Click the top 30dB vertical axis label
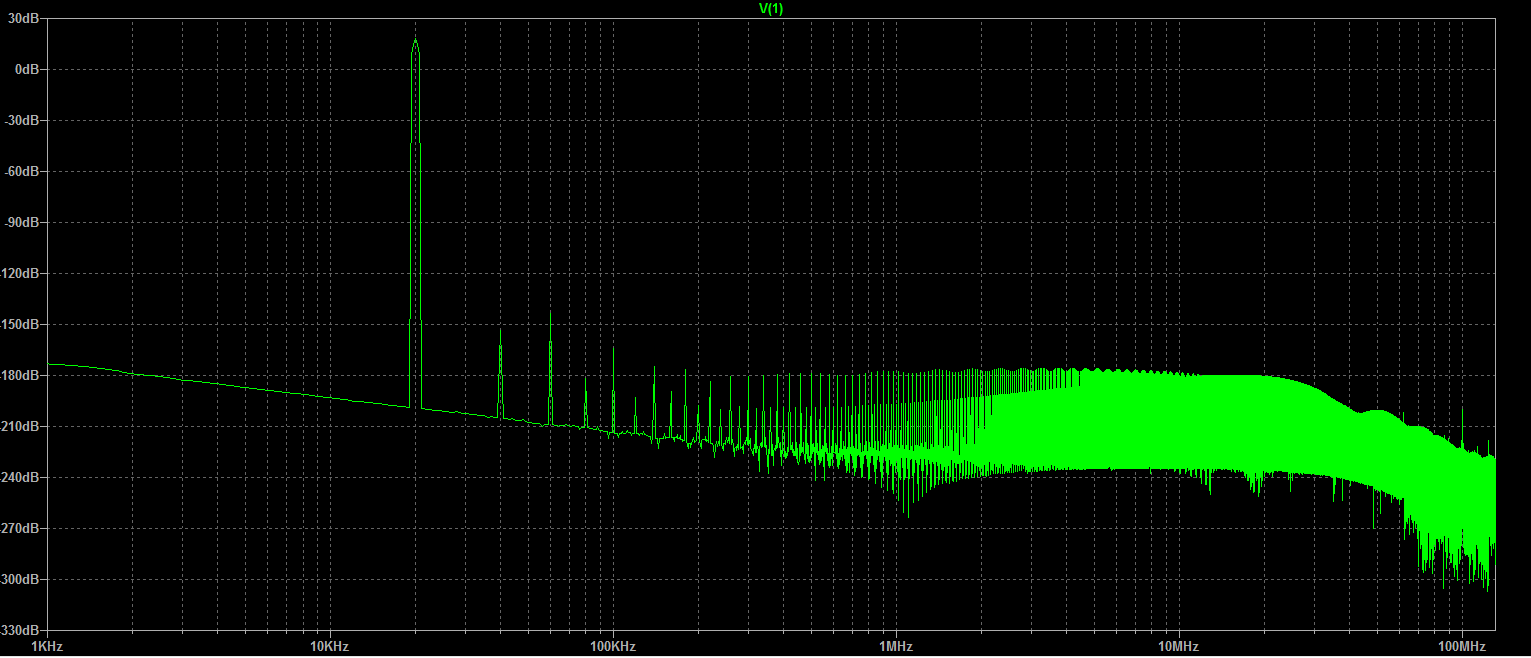The width and height of the screenshot is (1531, 658). [x=24, y=18]
